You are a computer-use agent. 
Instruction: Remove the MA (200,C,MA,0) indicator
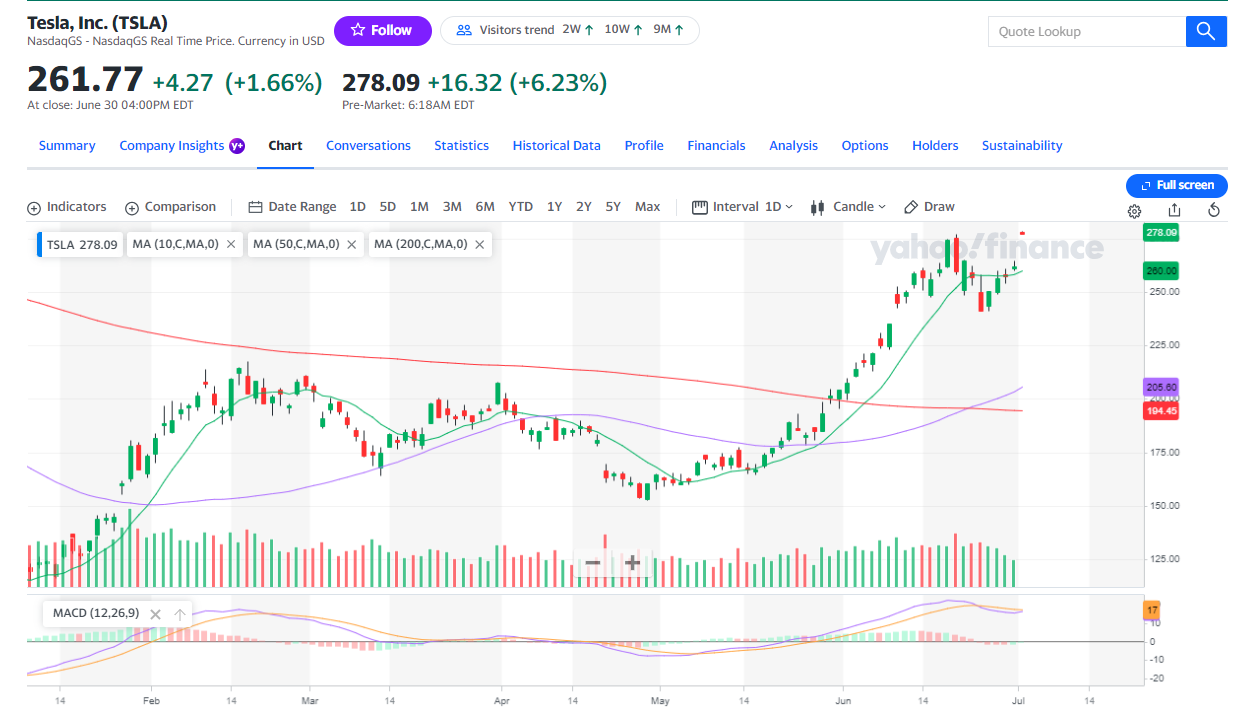pyautogui.click(x=480, y=244)
